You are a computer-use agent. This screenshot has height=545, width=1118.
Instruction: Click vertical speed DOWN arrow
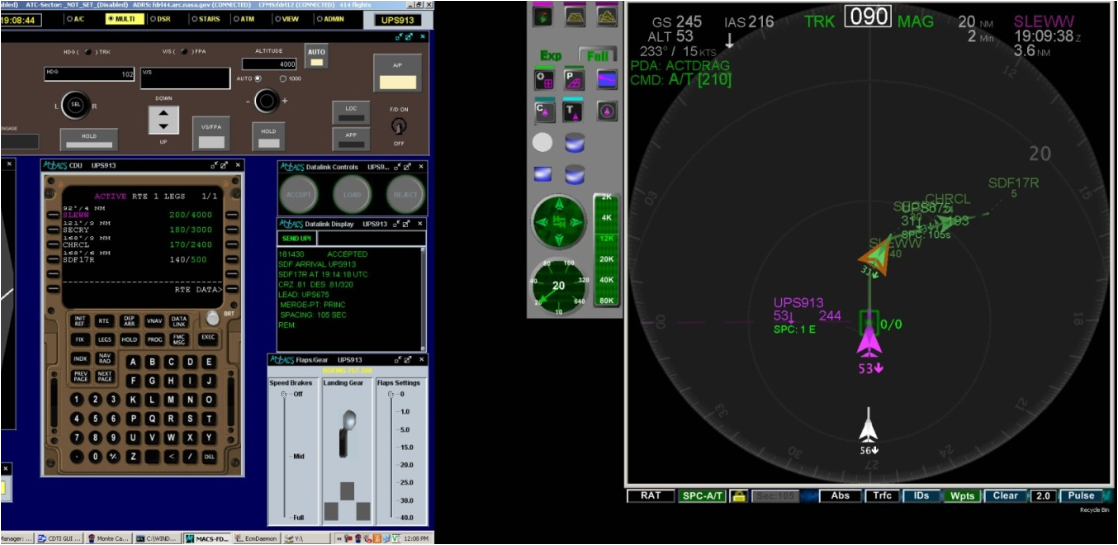(163, 113)
